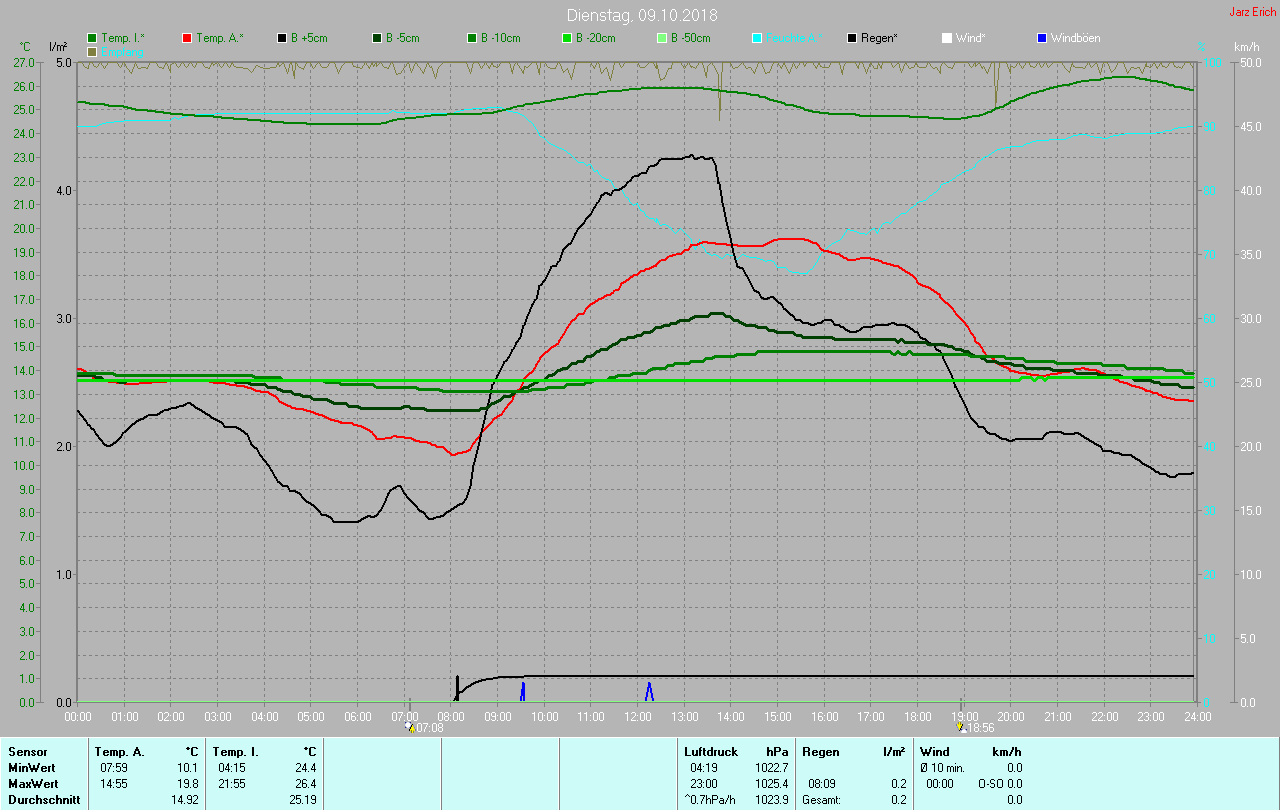Select the Temp. A.* legend label
Image resolution: width=1280 pixels, height=810 pixels.
(219, 38)
